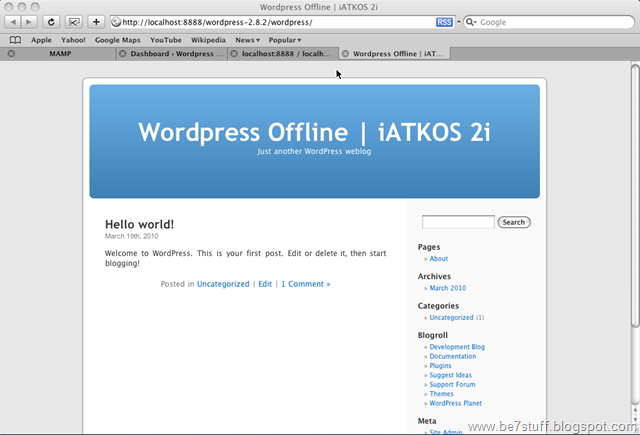This screenshot has height=435, width=640.
Task: Open the Development Blog link
Action: [457, 347]
